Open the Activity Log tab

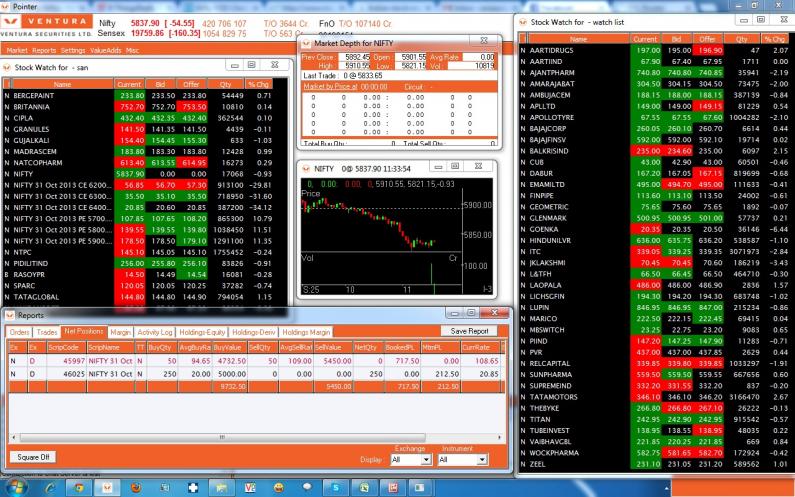(x=155, y=332)
